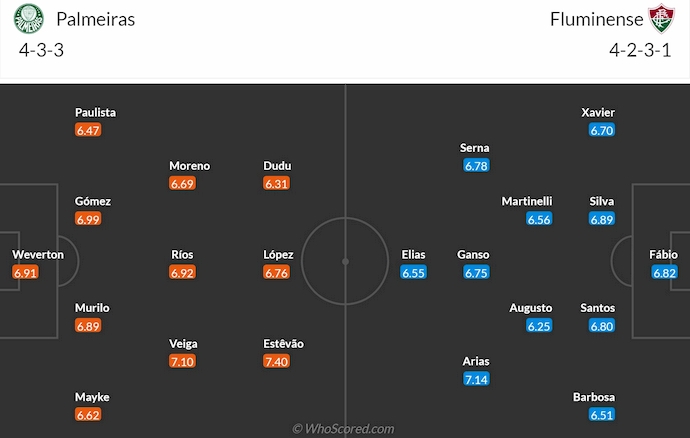Click Serna's 6.78 rating badge
This screenshot has height=438, width=690.
[476, 165]
